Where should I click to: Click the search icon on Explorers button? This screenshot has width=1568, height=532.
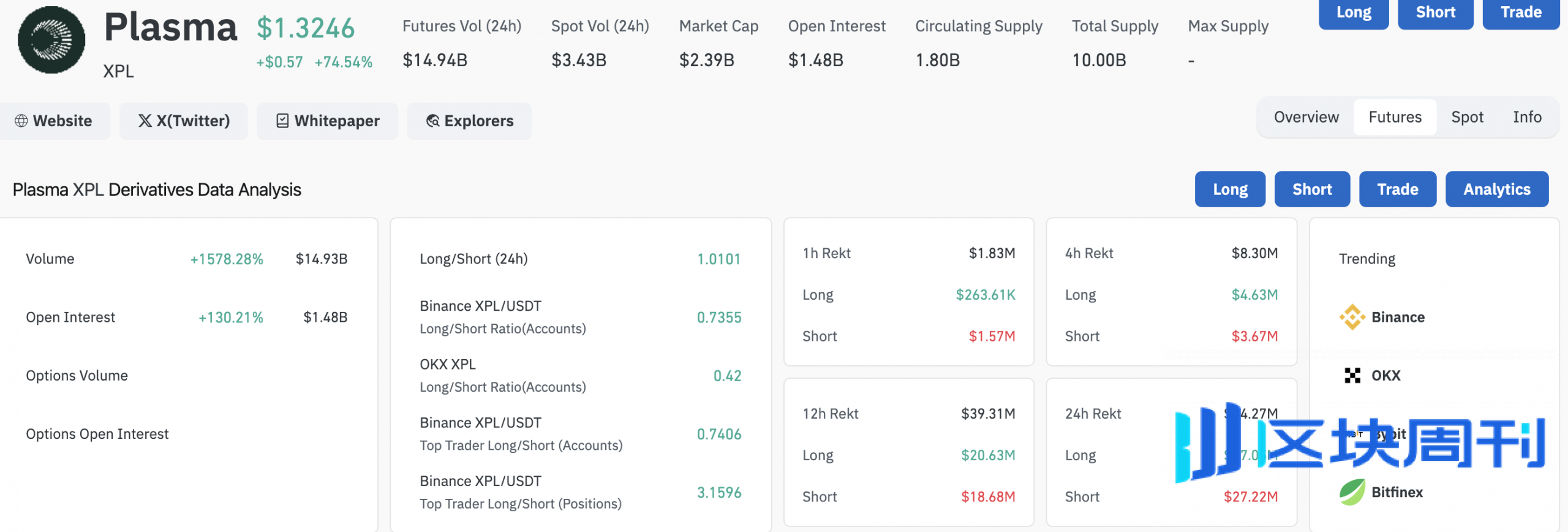point(432,121)
